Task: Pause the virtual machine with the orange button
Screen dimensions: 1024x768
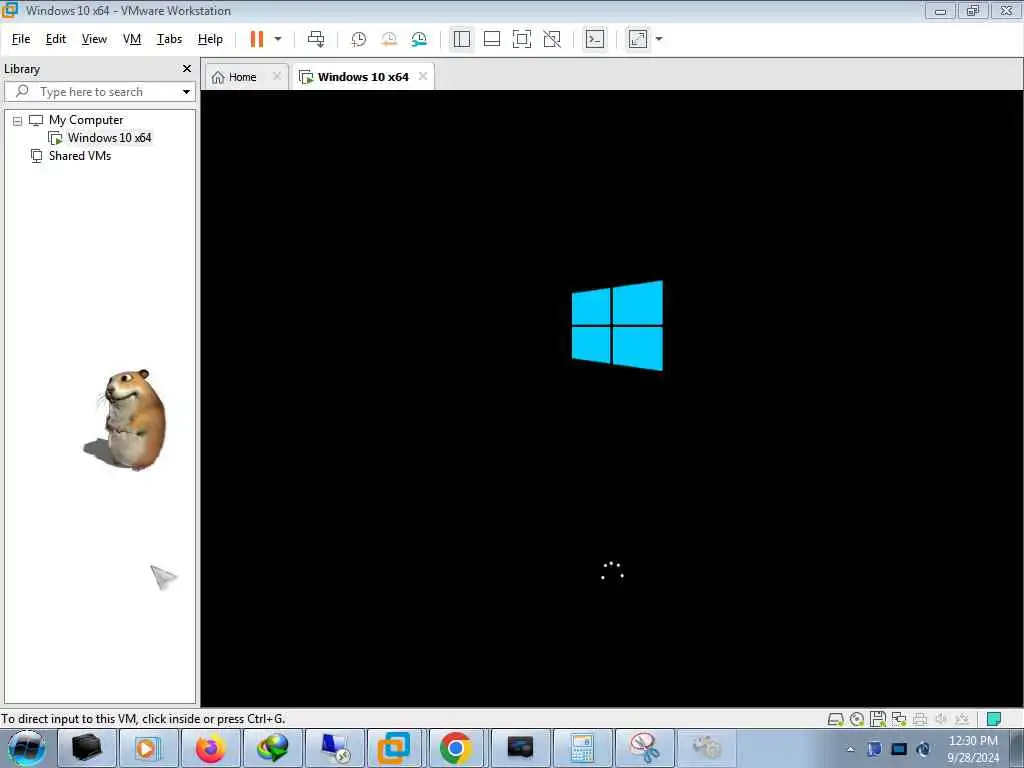Action: pyautogui.click(x=257, y=39)
